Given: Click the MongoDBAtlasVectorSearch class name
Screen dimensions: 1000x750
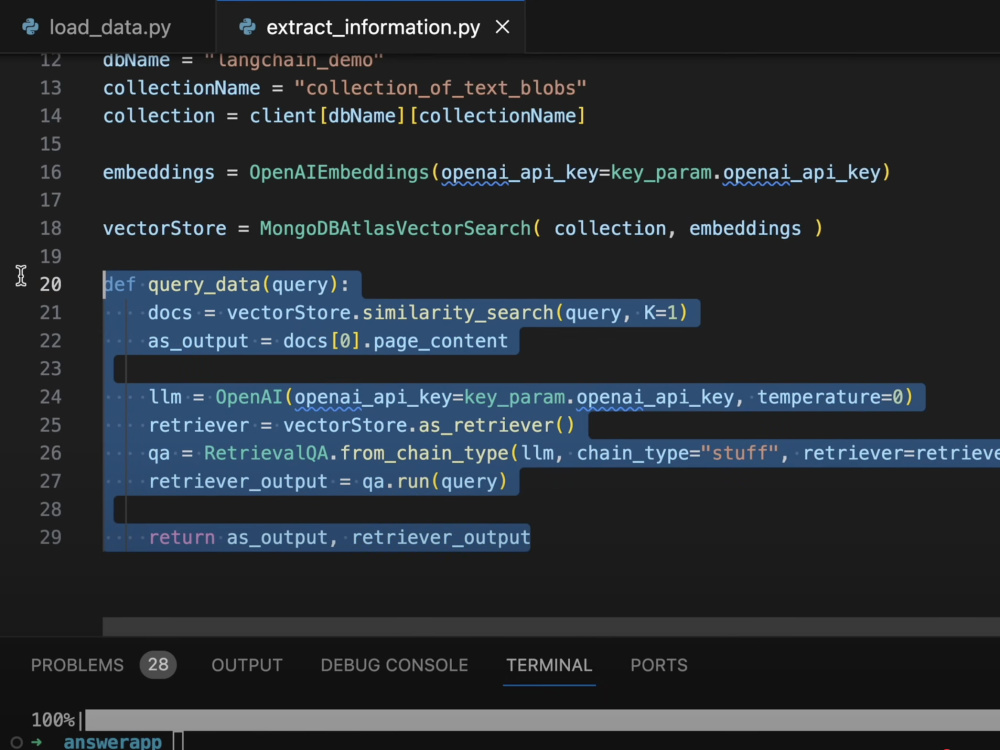Looking at the screenshot, I should 395,228.
